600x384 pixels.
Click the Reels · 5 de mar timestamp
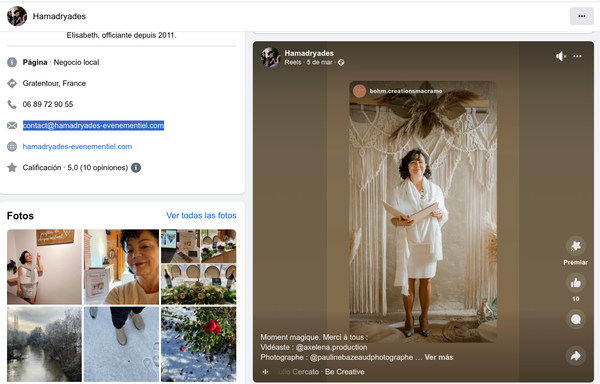click(x=308, y=62)
